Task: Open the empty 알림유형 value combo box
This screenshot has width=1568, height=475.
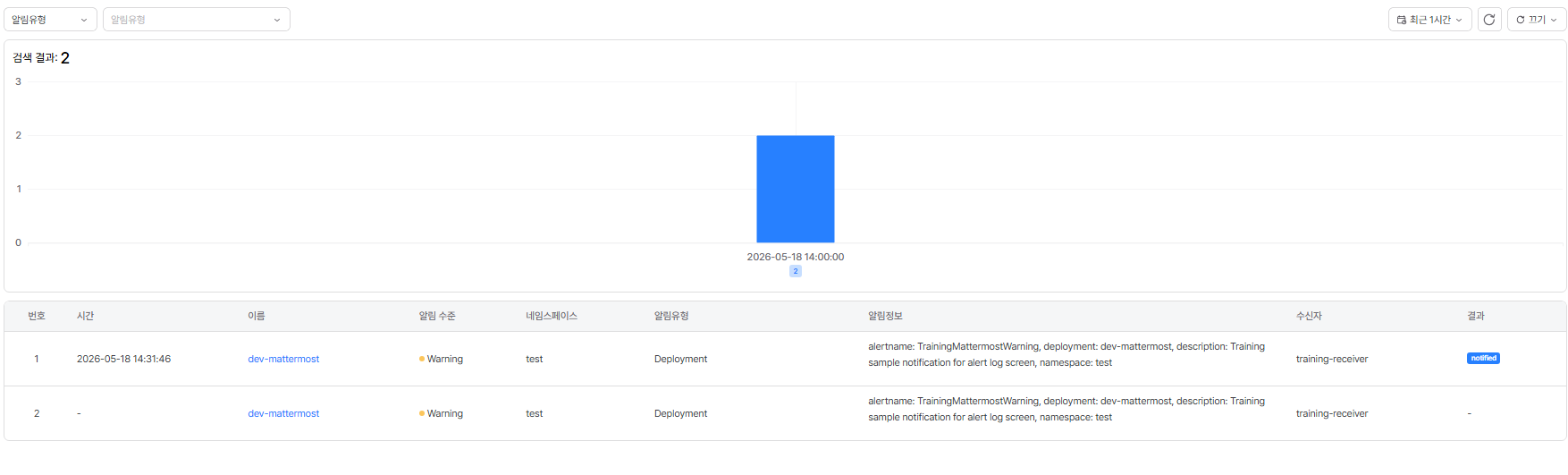Action: [x=197, y=20]
